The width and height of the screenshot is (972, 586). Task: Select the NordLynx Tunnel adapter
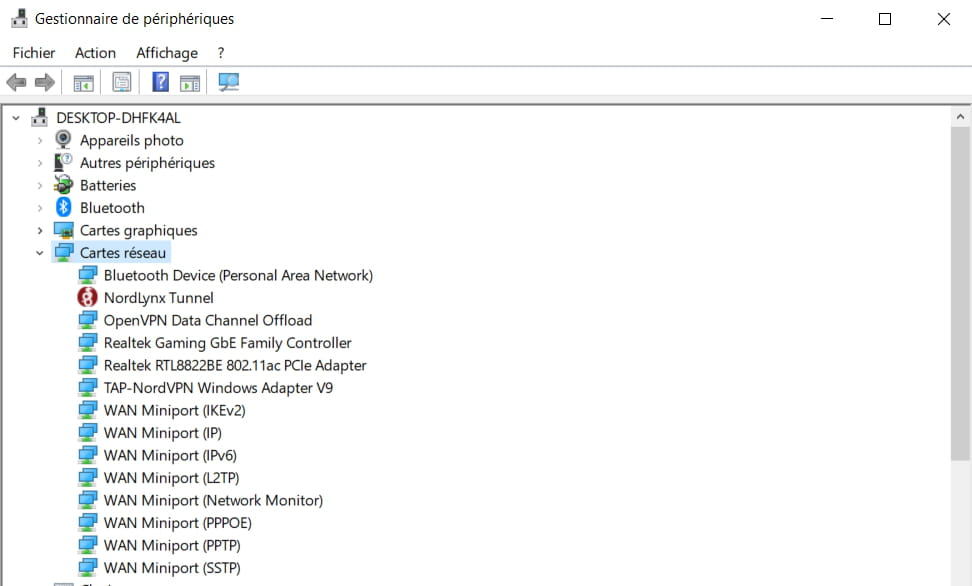coord(159,298)
